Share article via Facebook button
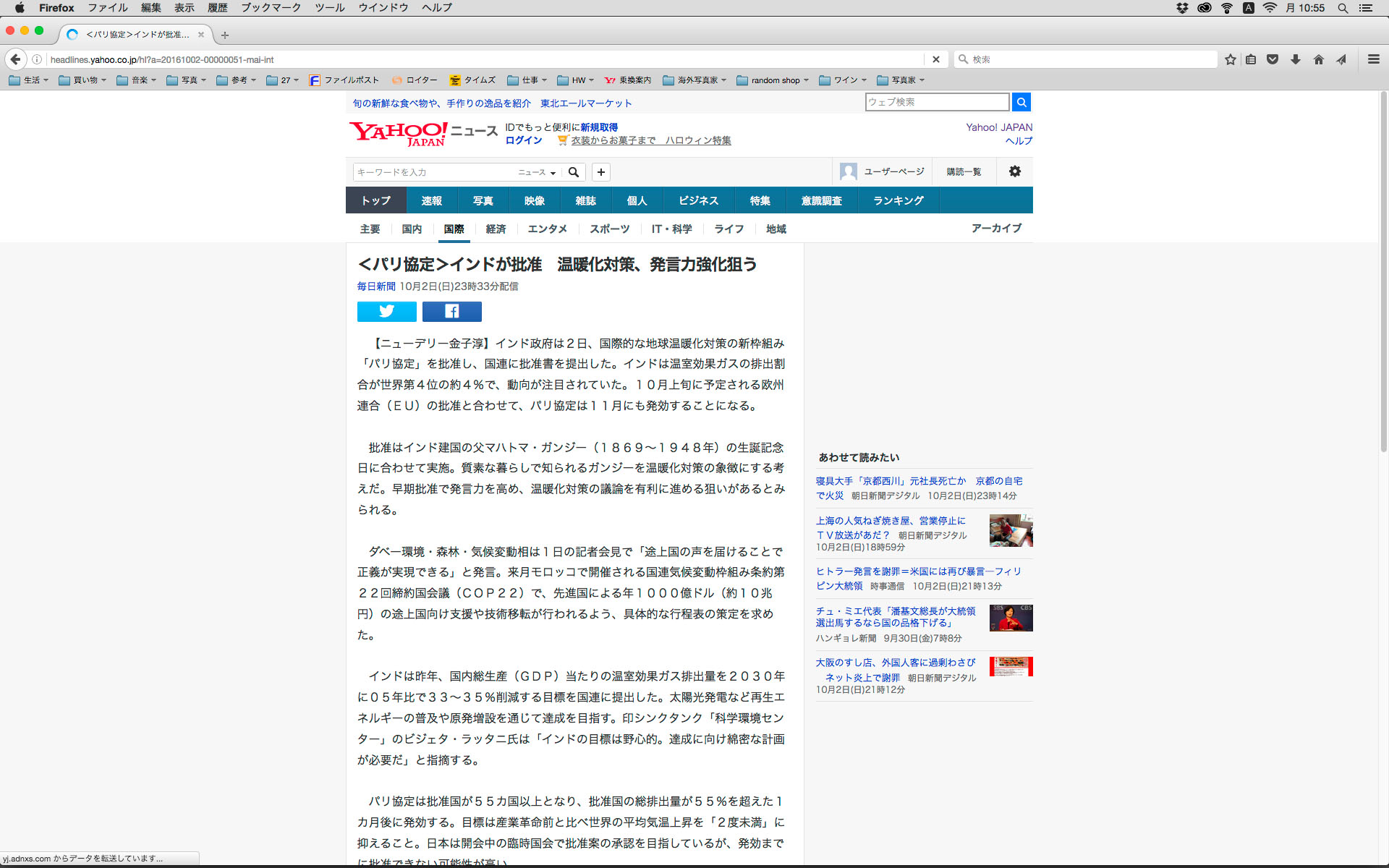Viewport: 1389px width, 868px height. pos(451,312)
